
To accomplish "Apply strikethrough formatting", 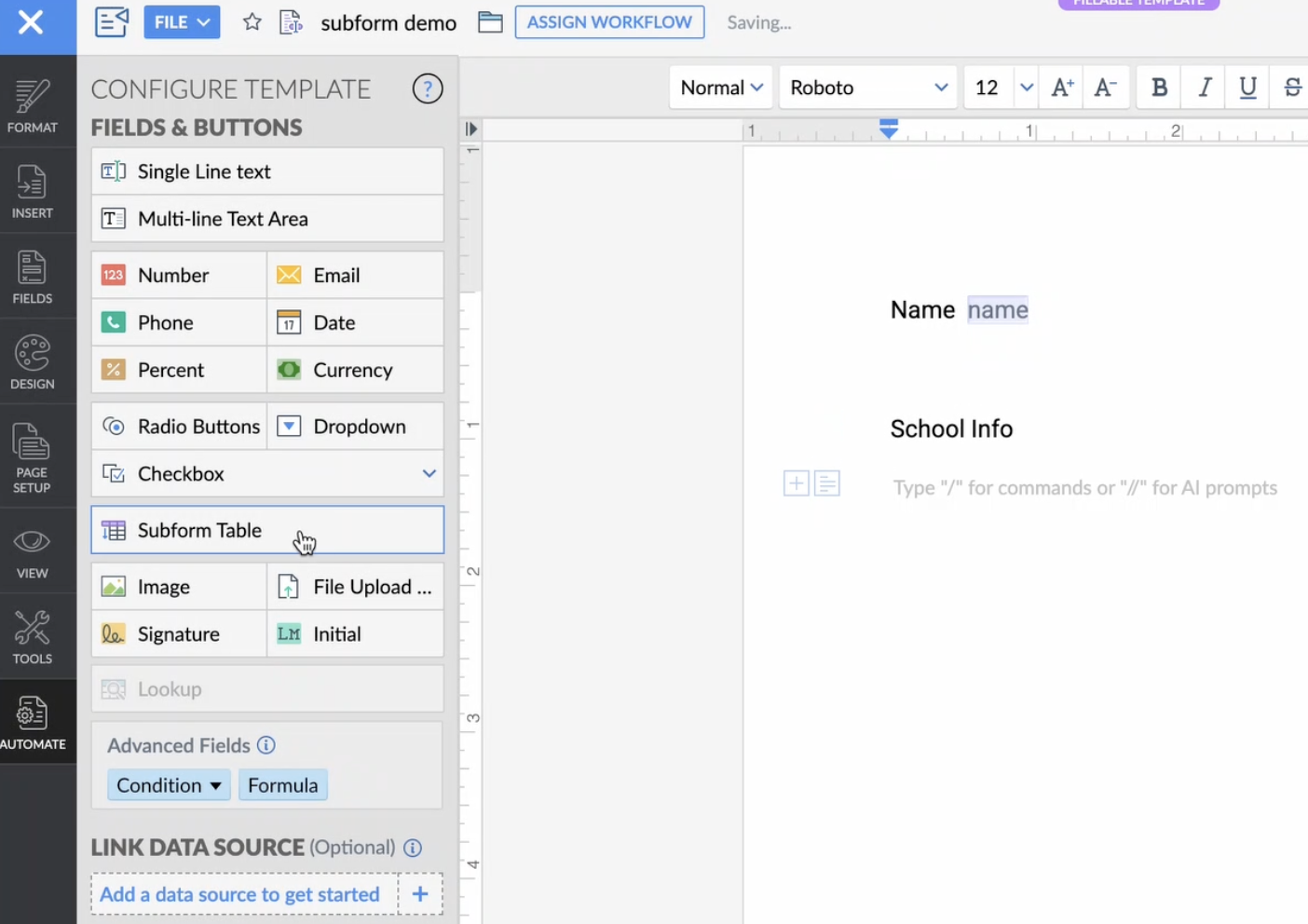I will (x=1292, y=88).
